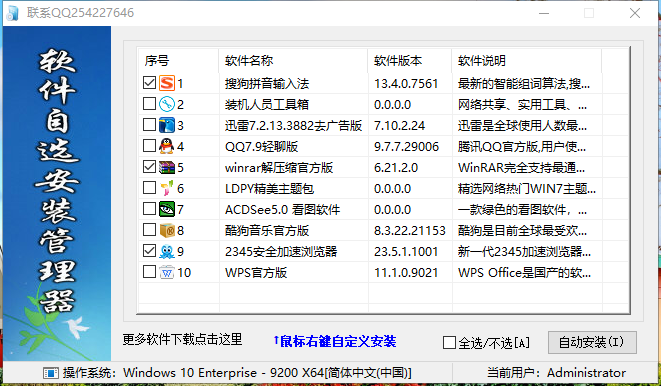This screenshot has width=661, height=386.
Task: Click version cell 8.3.22.21153
Action: click(x=410, y=231)
